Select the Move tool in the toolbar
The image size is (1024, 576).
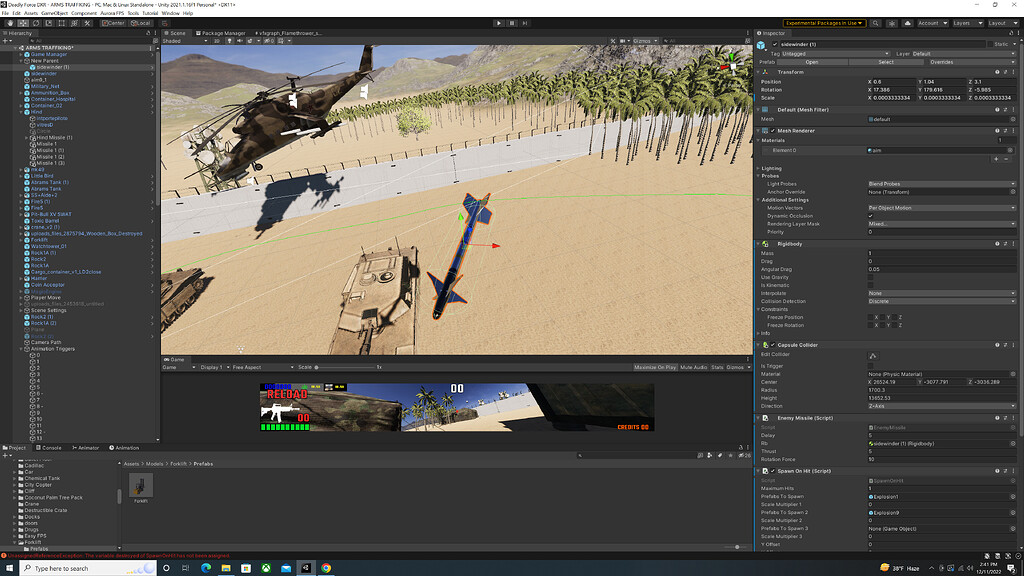tap(24, 23)
